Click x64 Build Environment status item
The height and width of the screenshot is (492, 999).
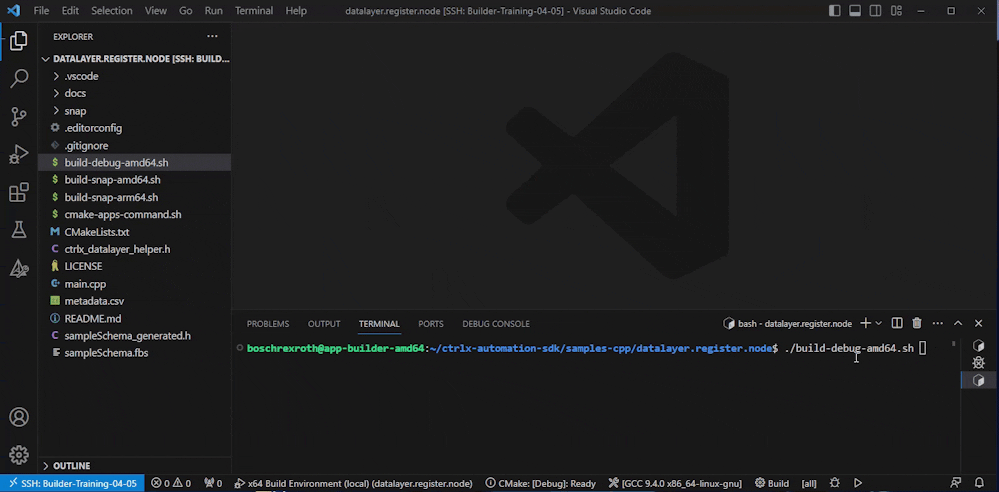coord(354,483)
